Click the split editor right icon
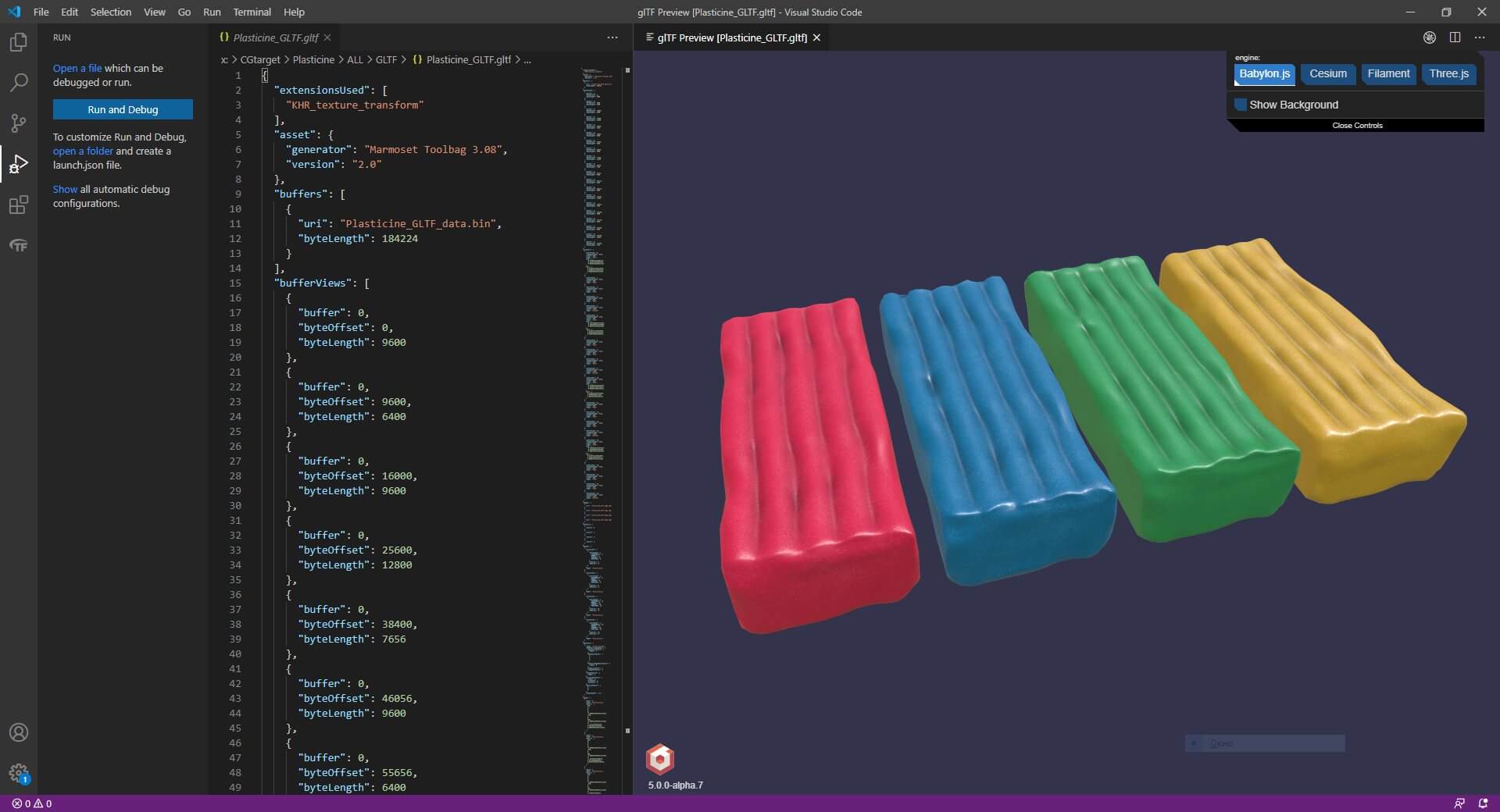 pyautogui.click(x=1455, y=37)
